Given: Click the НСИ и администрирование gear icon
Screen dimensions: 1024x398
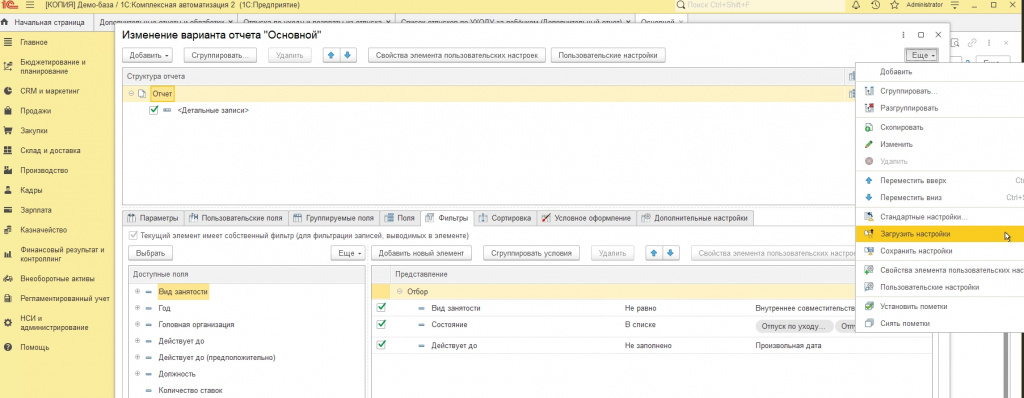Looking at the screenshot, I should point(8,323).
